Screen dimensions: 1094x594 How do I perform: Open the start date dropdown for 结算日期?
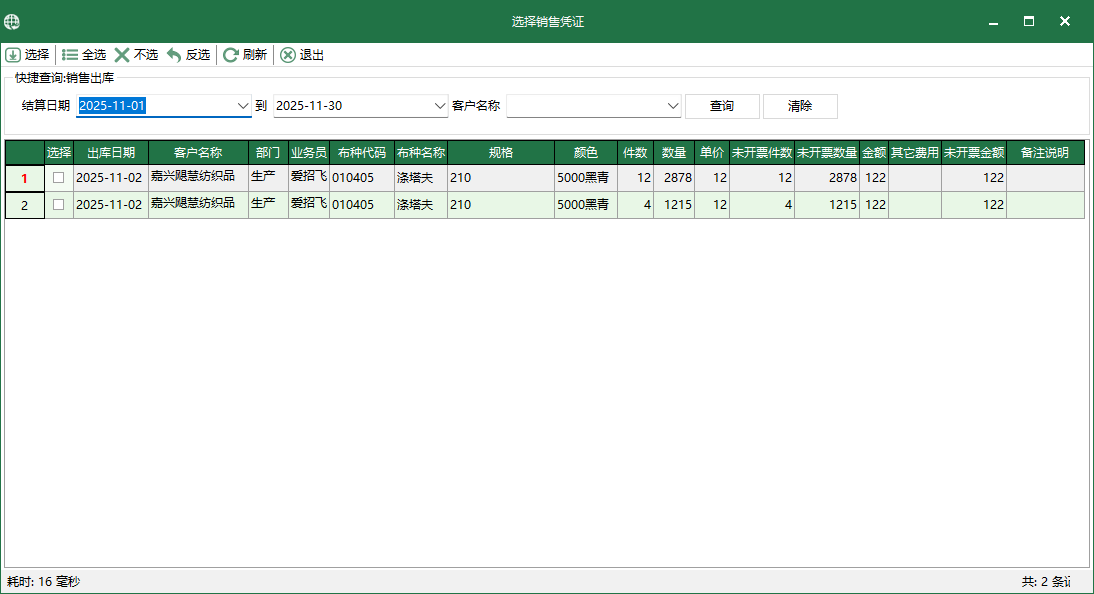coord(243,105)
